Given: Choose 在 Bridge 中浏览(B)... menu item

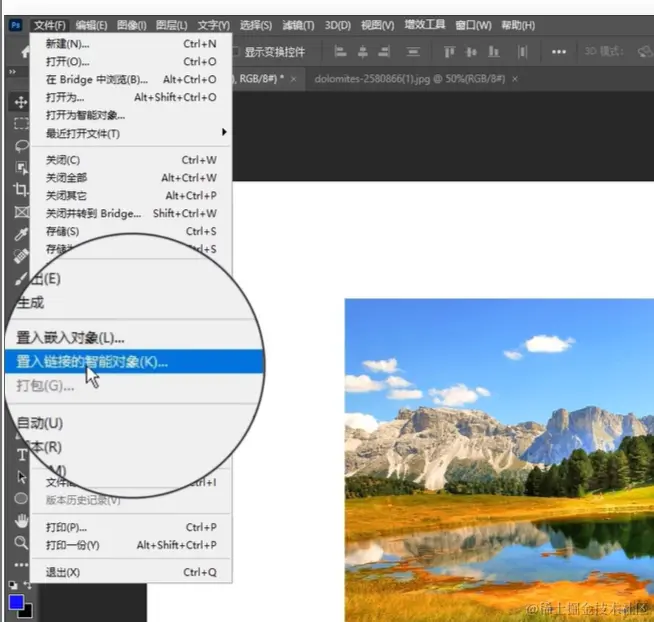Looking at the screenshot, I should pyautogui.click(x=131, y=79).
